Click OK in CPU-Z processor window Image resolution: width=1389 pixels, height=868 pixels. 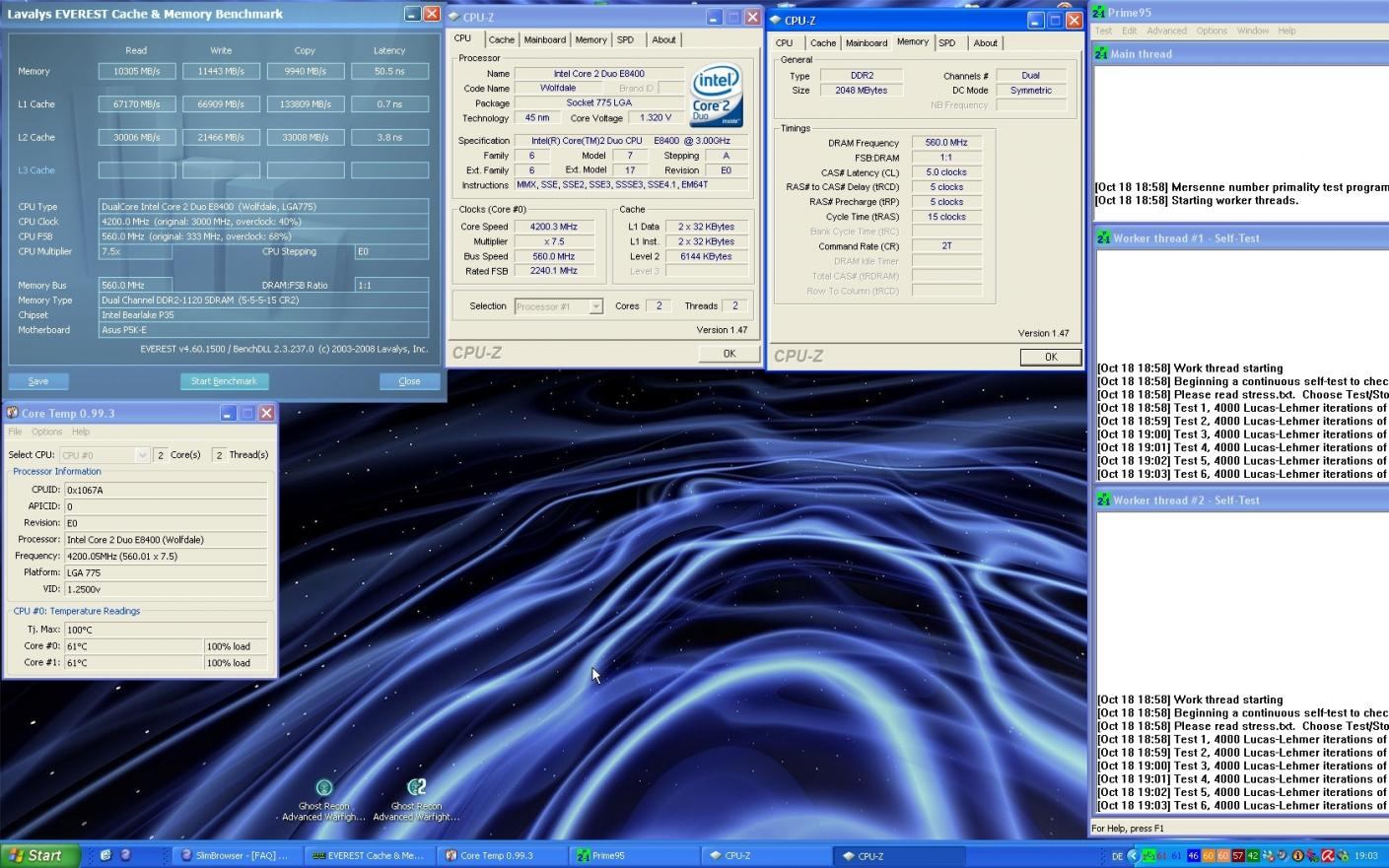[729, 353]
